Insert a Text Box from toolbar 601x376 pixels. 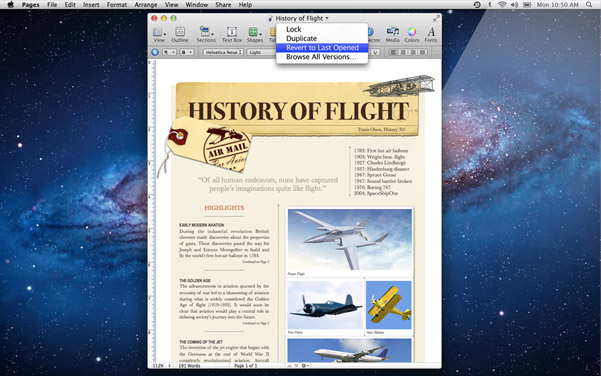[232, 34]
